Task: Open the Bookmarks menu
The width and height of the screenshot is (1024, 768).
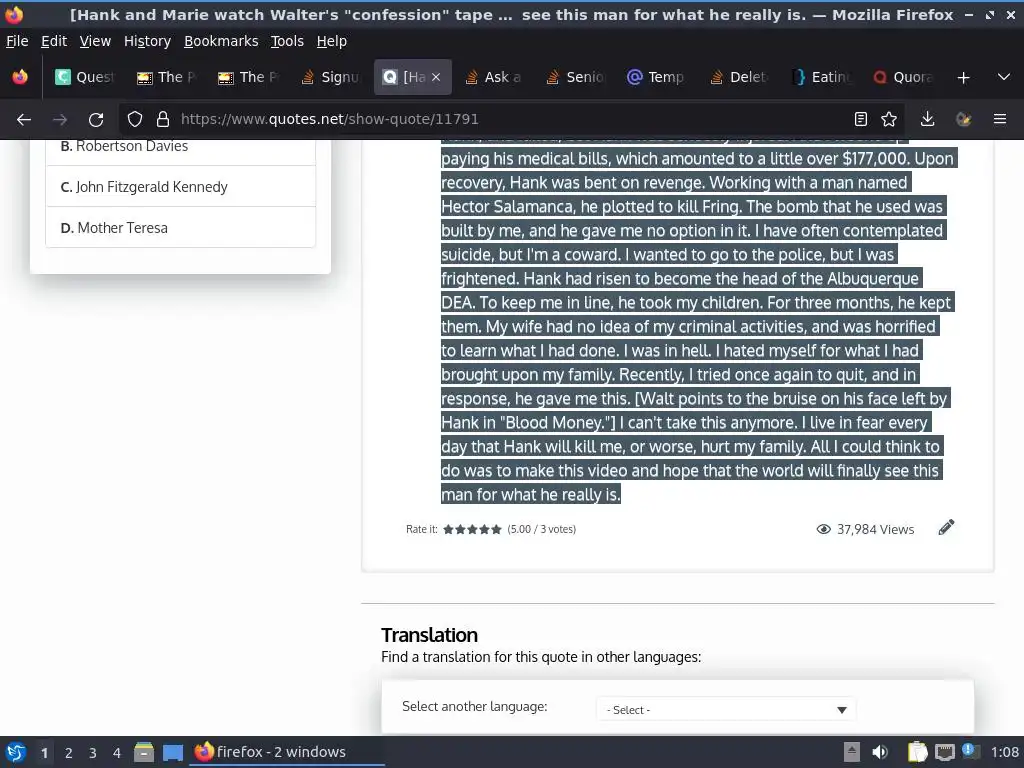Action: click(x=221, y=41)
